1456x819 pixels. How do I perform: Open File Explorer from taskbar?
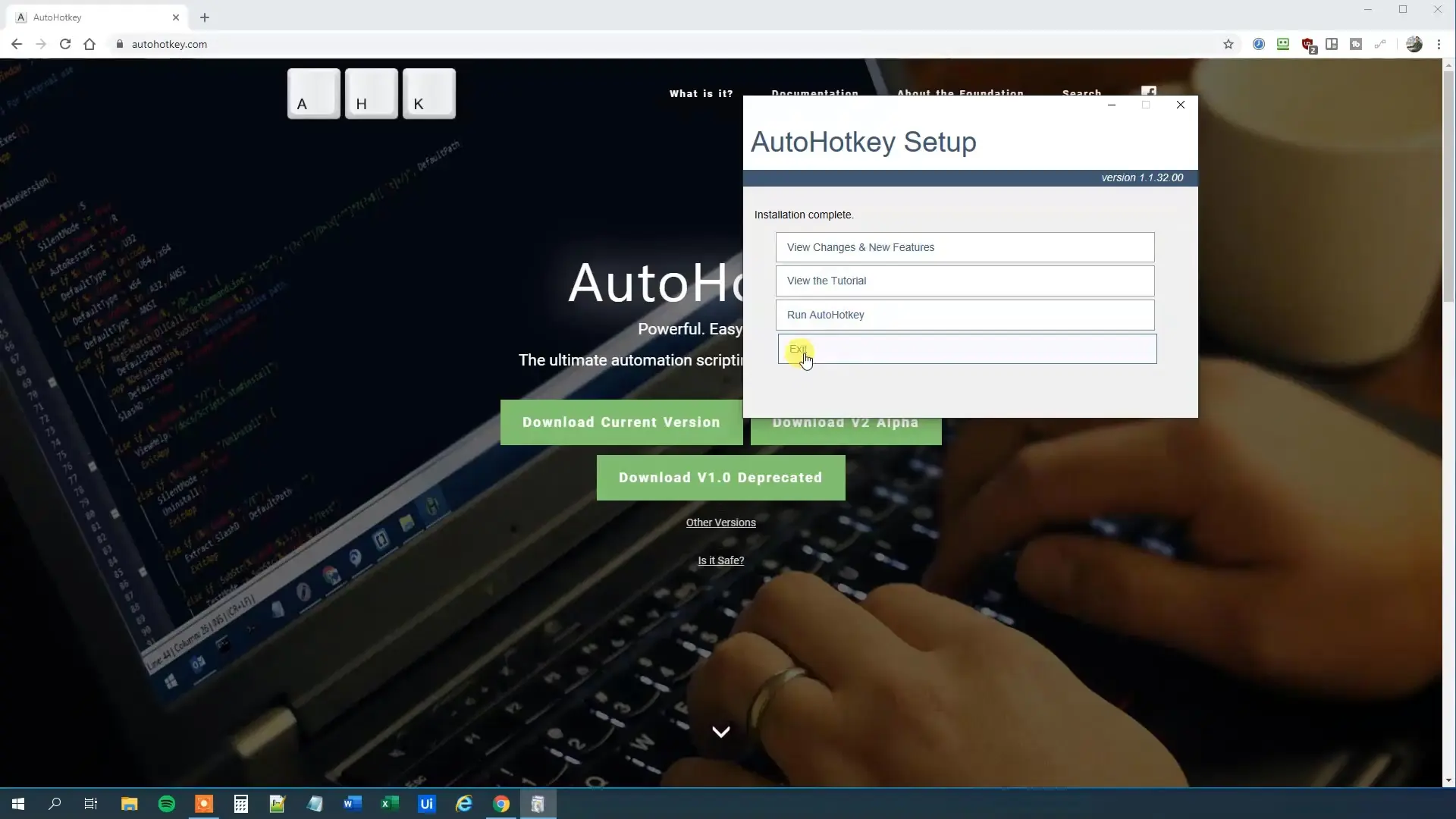pos(130,804)
